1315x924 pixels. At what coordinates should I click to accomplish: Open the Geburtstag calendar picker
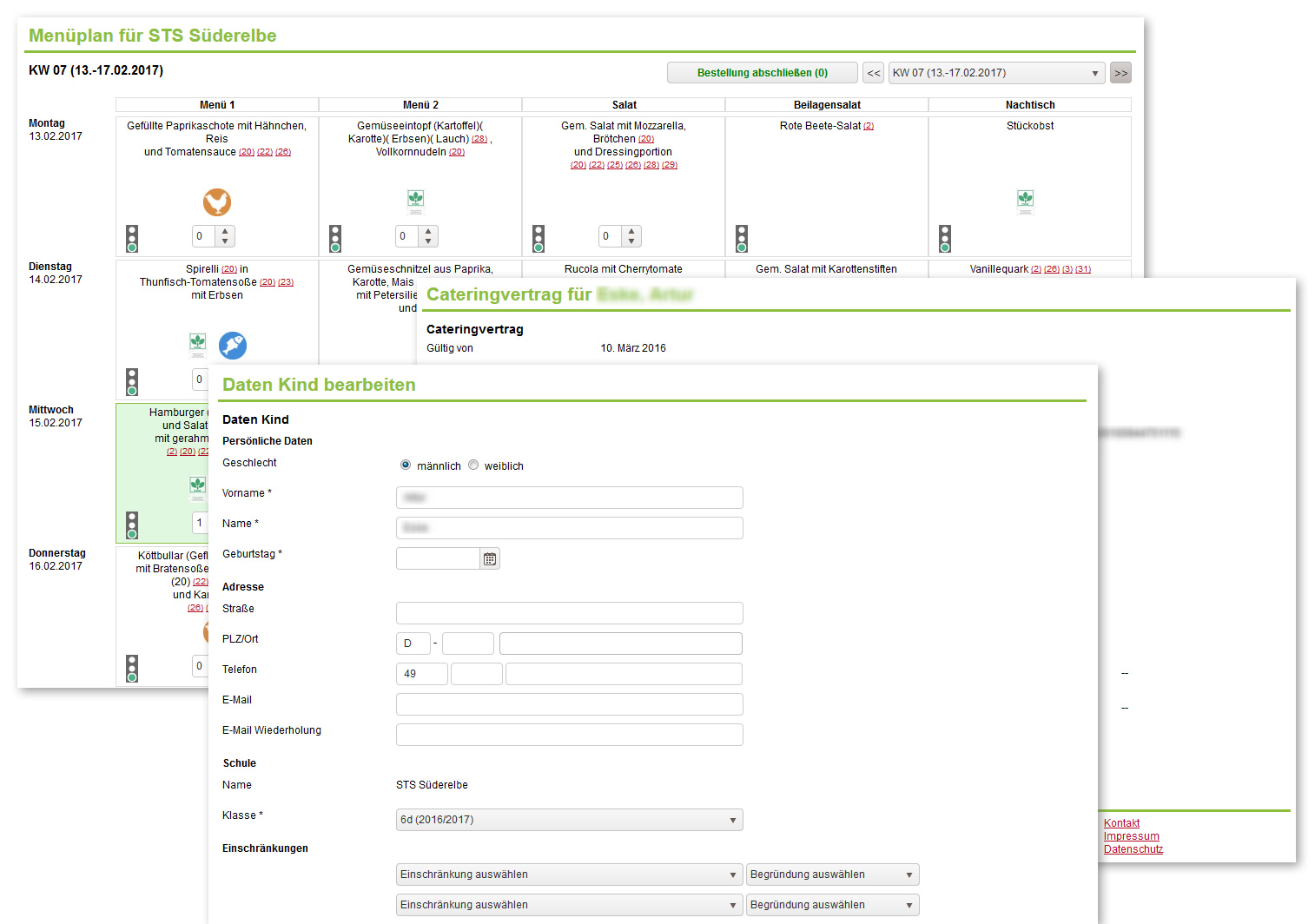[x=491, y=559]
